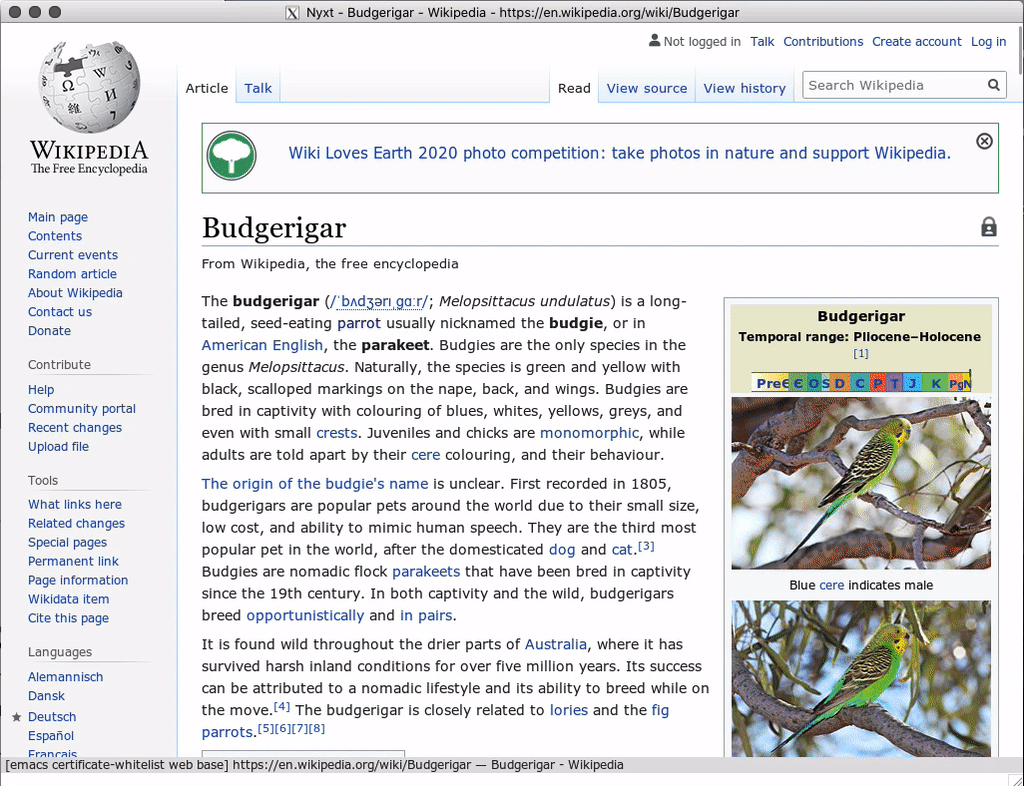Image resolution: width=1024 pixels, height=786 pixels.
Task: View Recent changes
Action: click(x=74, y=428)
